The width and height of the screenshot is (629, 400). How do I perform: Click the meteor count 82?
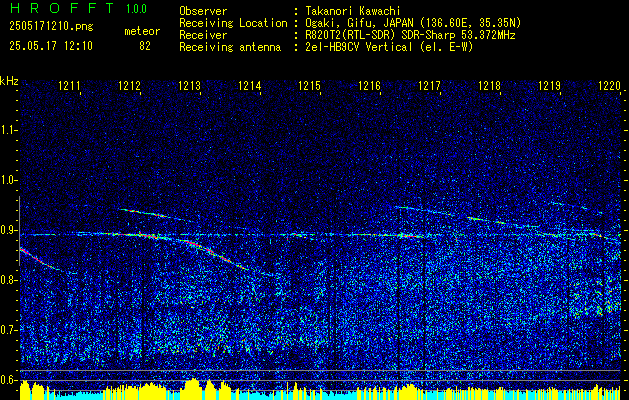[x=145, y=46]
